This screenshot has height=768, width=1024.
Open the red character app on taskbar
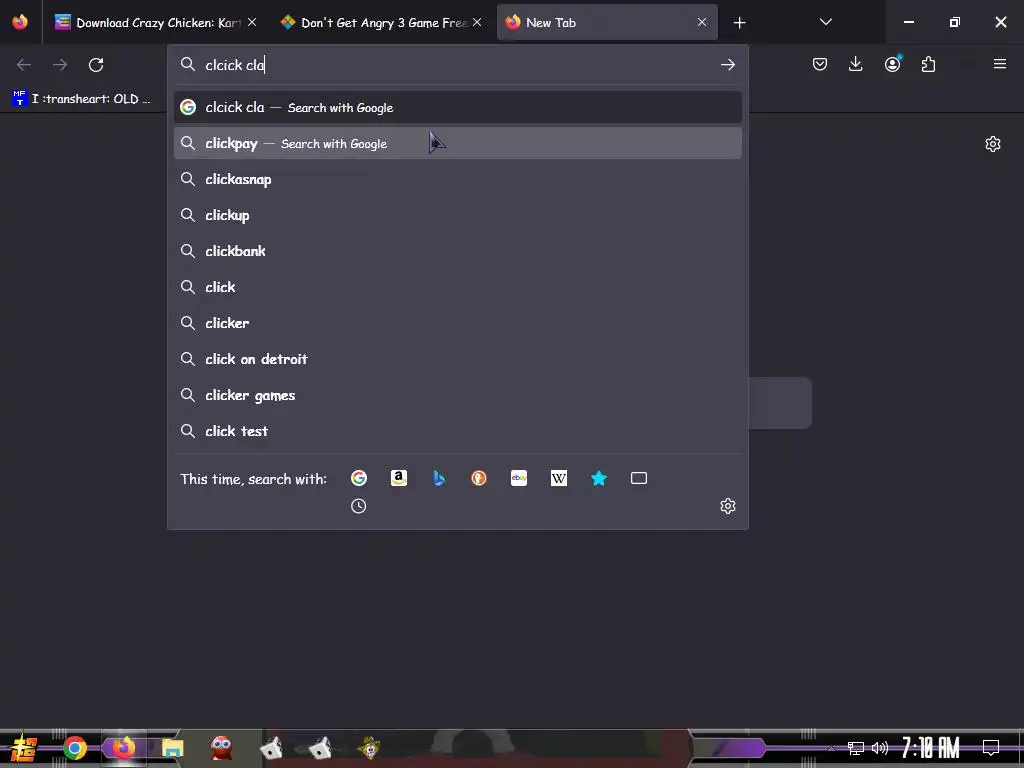[x=221, y=748]
